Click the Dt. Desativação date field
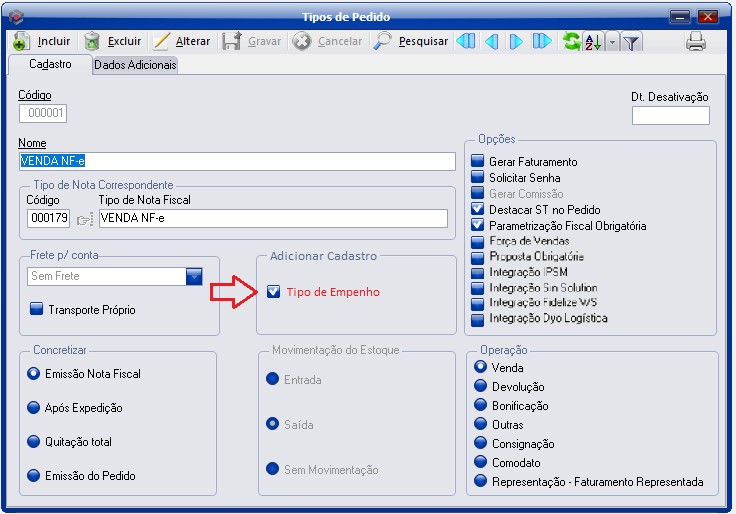Image resolution: width=736 pixels, height=514 pixels. tap(670, 115)
